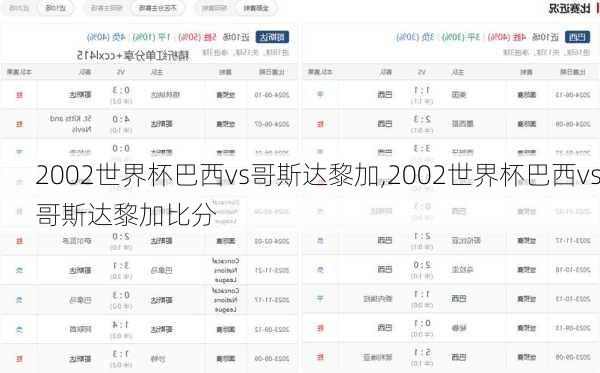Screen dimensions: 600x373
Task: Open the 4:0 score in Costa Rica table
Action: tap(121, 119)
